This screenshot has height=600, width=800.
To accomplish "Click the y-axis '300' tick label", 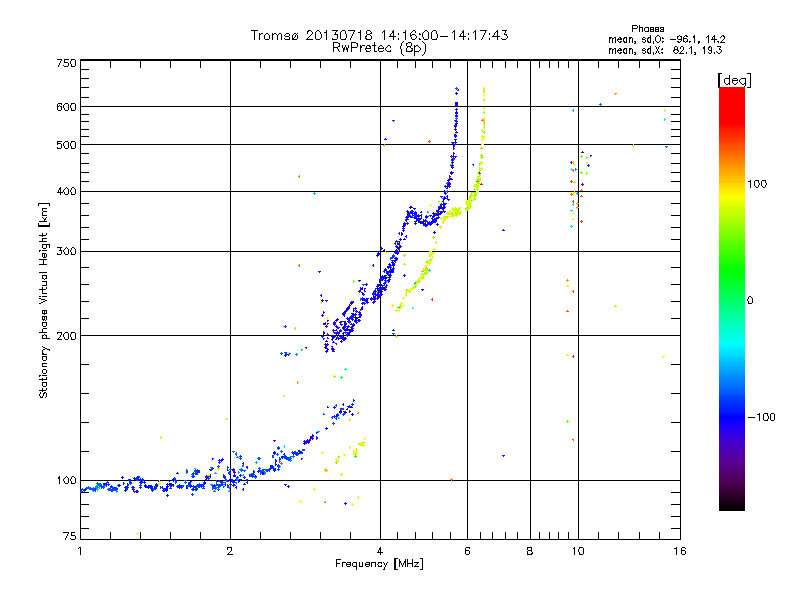I will [66, 252].
